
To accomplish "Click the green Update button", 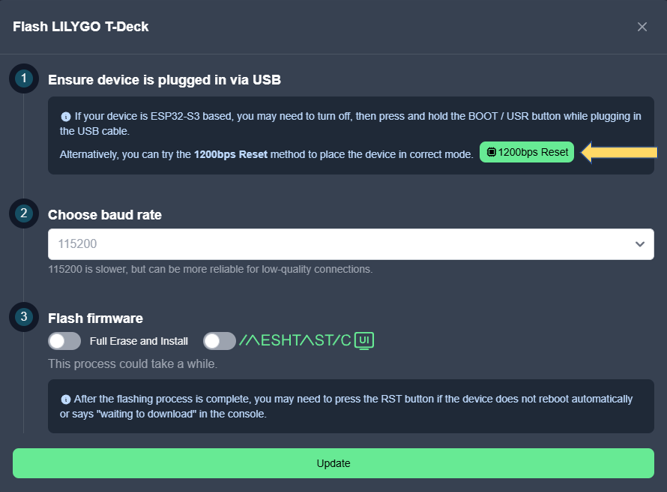I will (333, 463).
